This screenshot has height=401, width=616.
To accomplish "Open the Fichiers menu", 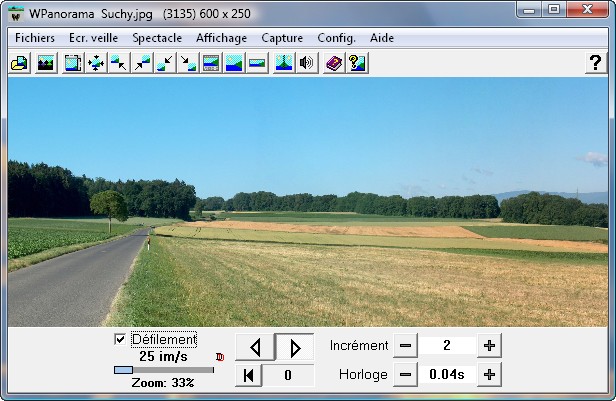I will pos(35,38).
